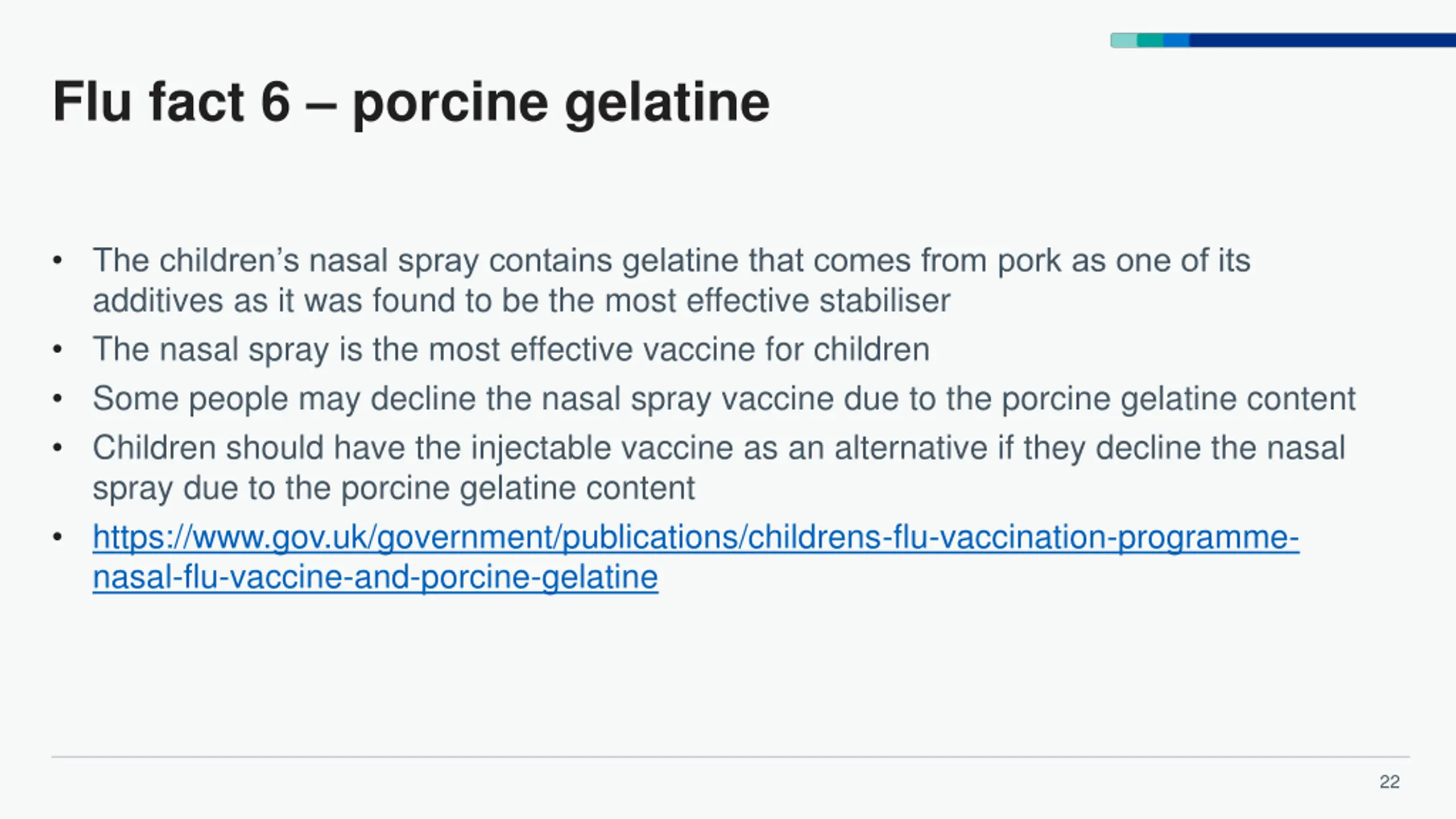Click the bullet 'The nasal spray is the most effective vaccine'
Image resolution: width=1456 pixels, height=819 pixels.
tap(511, 349)
